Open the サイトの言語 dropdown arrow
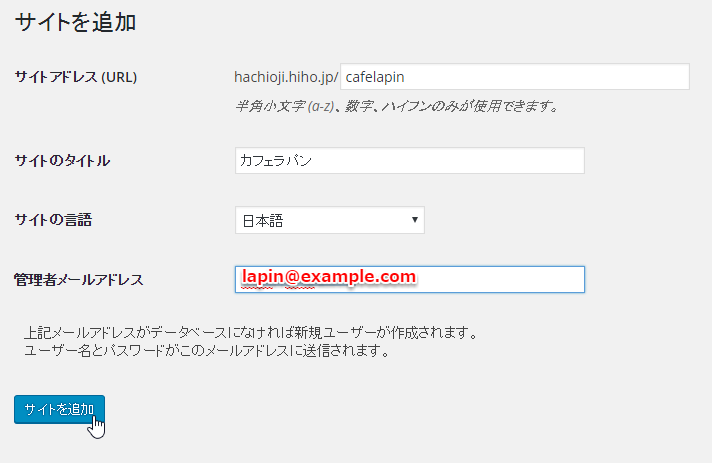The width and height of the screenshot is (712, 463). pyautogui.click(x=414, y=220)
